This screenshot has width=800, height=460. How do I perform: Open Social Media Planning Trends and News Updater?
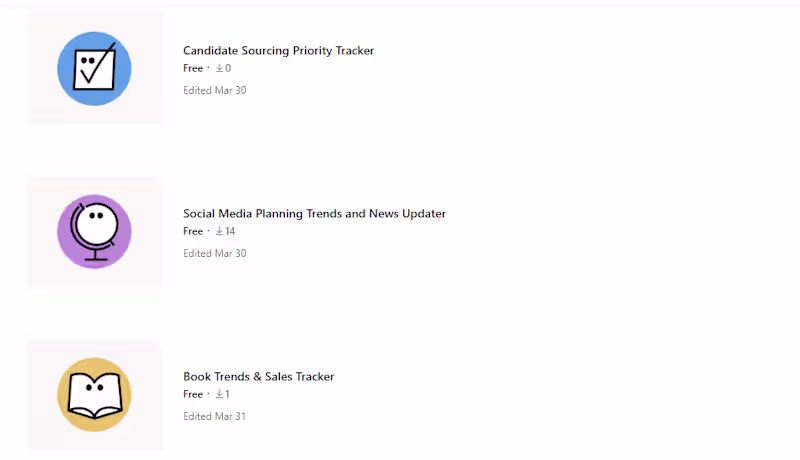pos(314,213)
